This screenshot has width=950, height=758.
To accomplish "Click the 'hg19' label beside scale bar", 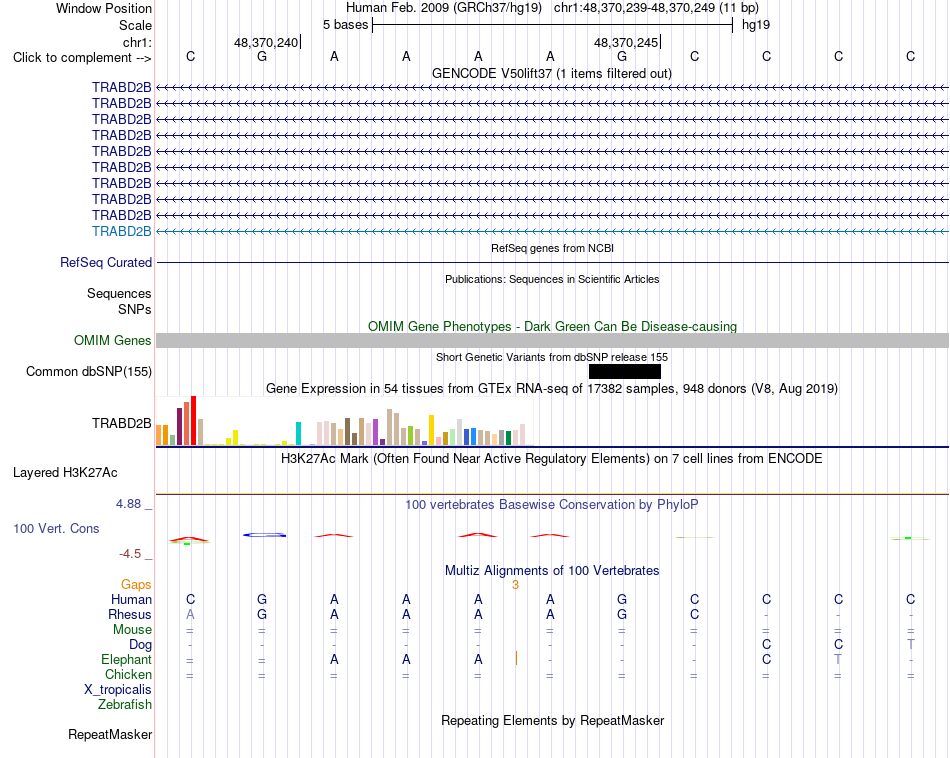I will click(x=756, y=25).
